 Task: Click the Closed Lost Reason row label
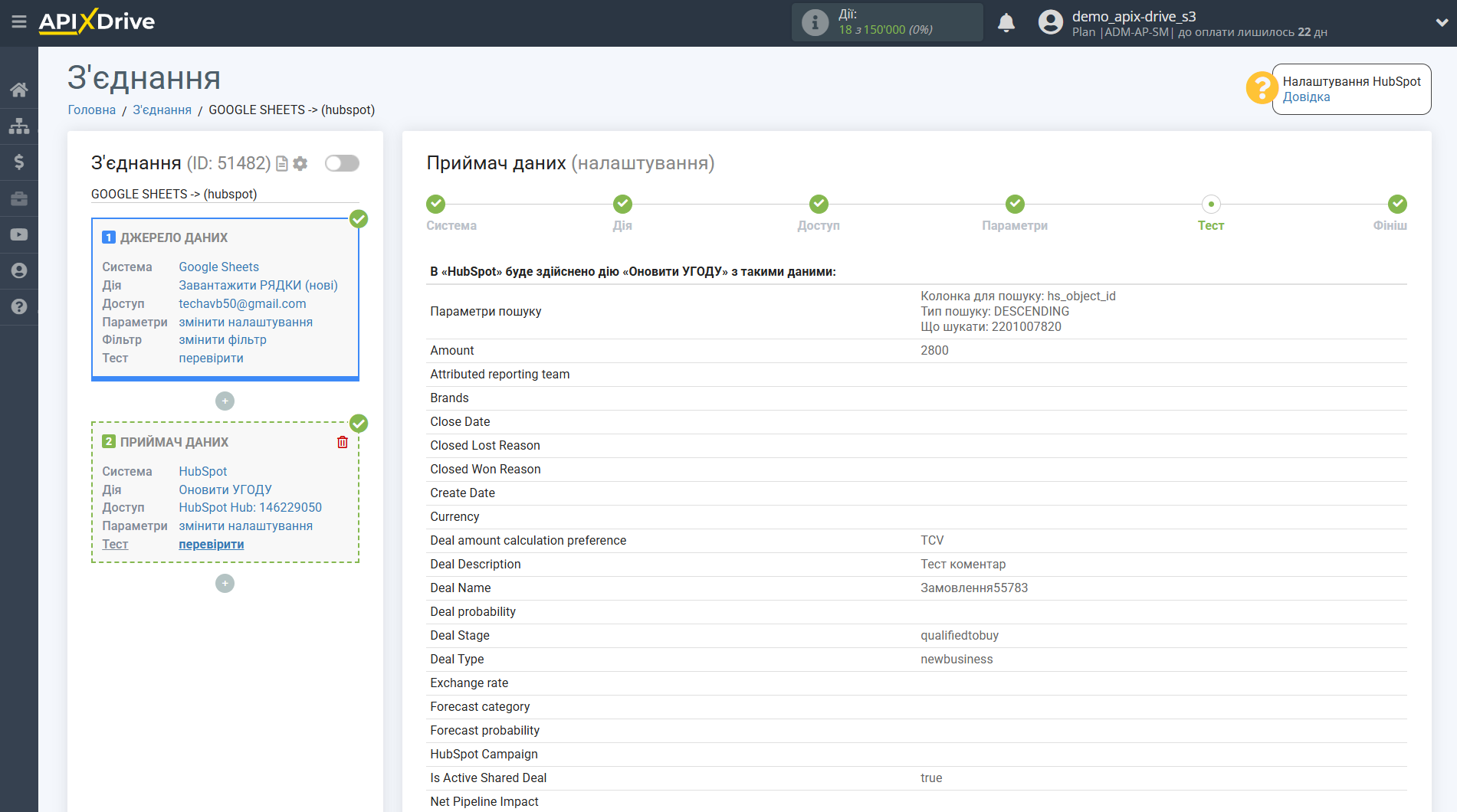click(x=485, y=445)
